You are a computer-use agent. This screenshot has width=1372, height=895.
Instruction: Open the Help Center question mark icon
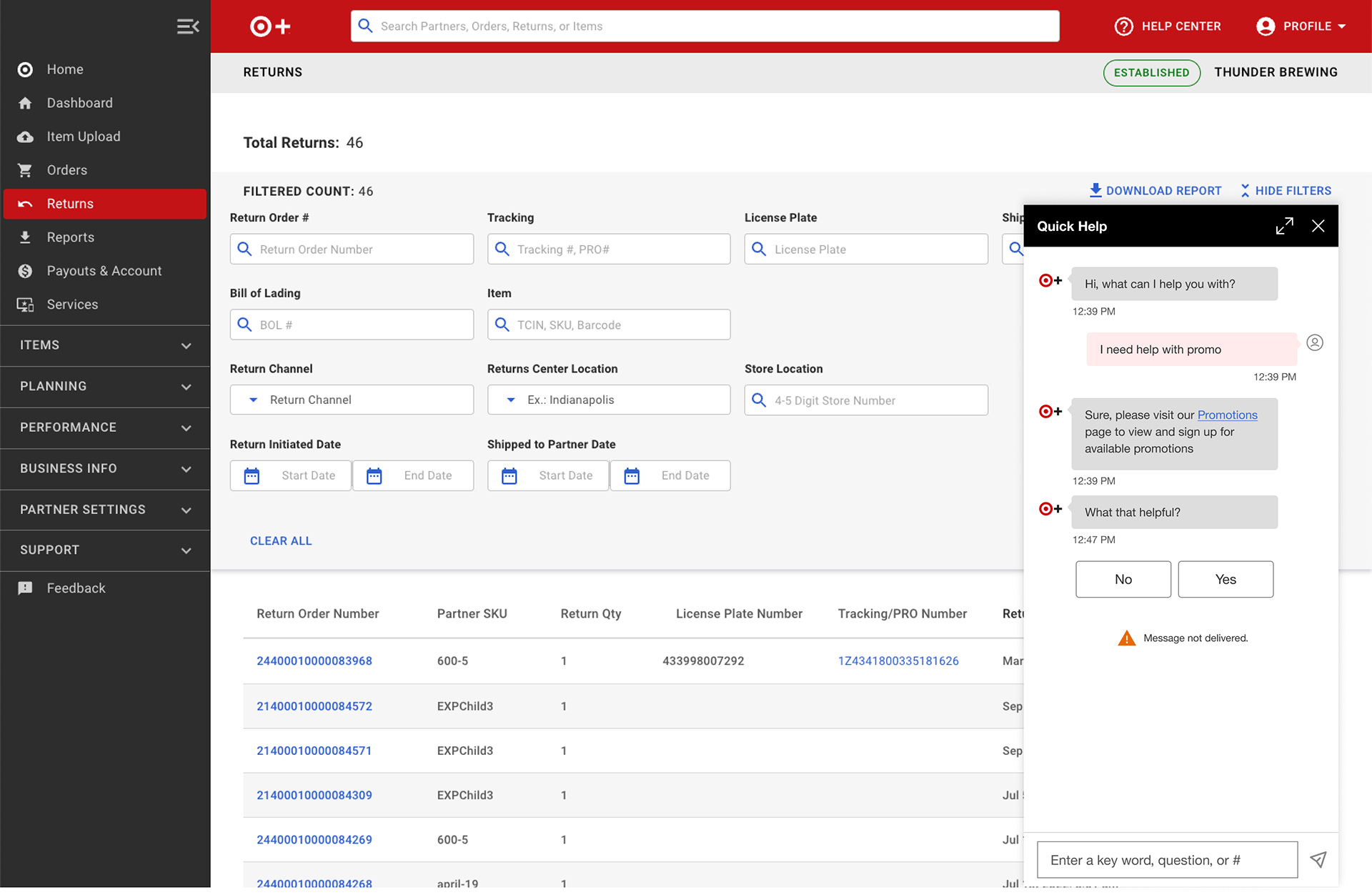click(x=1123, y=26)
